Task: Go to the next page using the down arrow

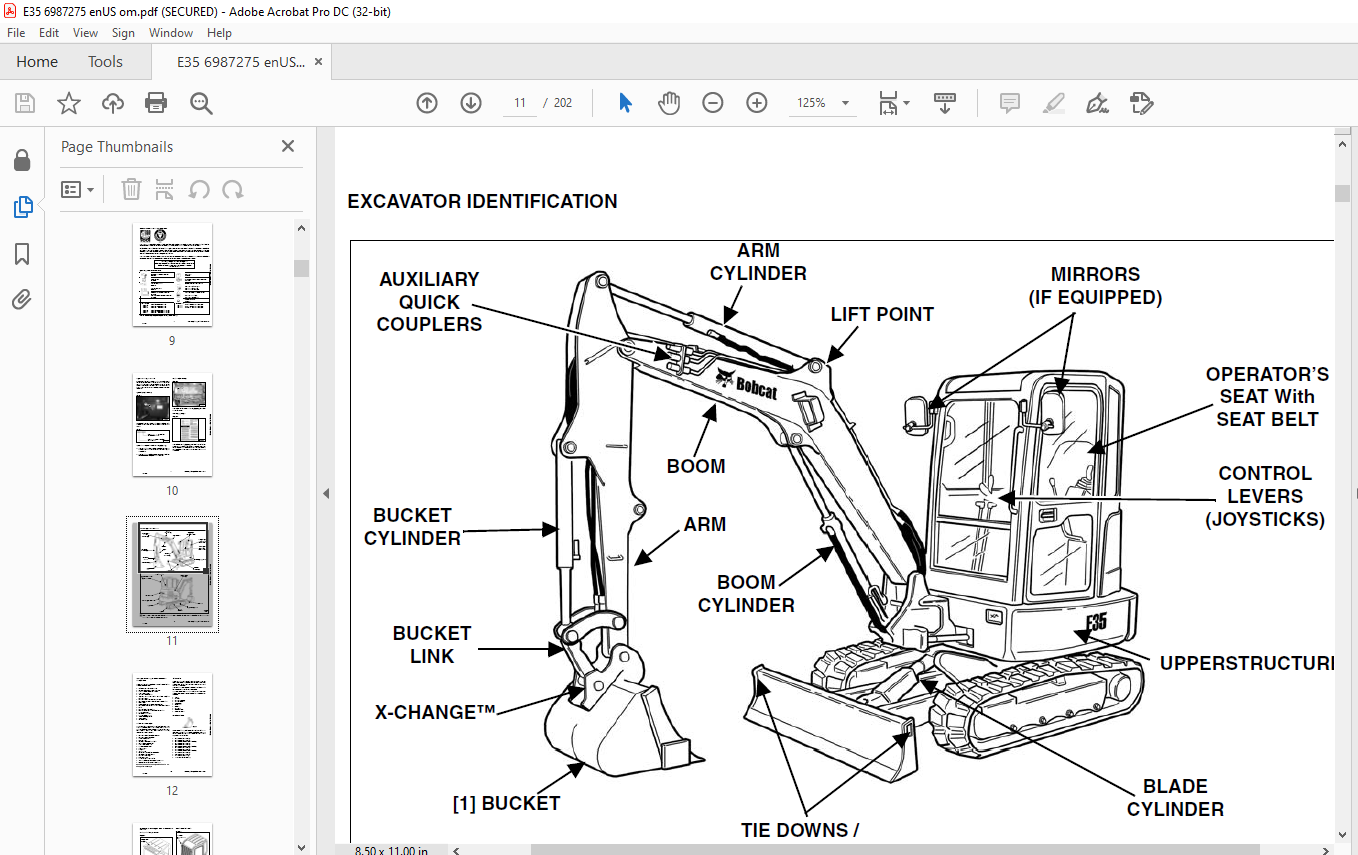Action: coord(471,103)
